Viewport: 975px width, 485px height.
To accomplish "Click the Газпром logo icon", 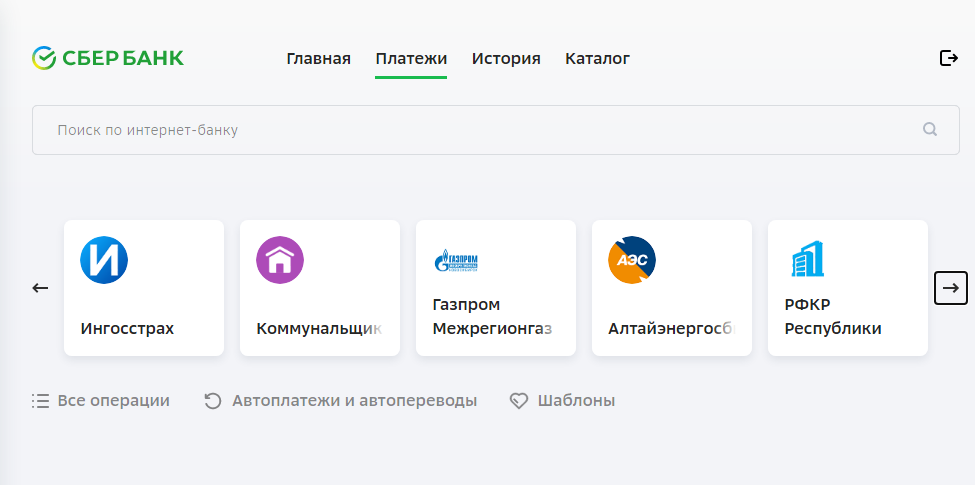I will click(456, 261).
